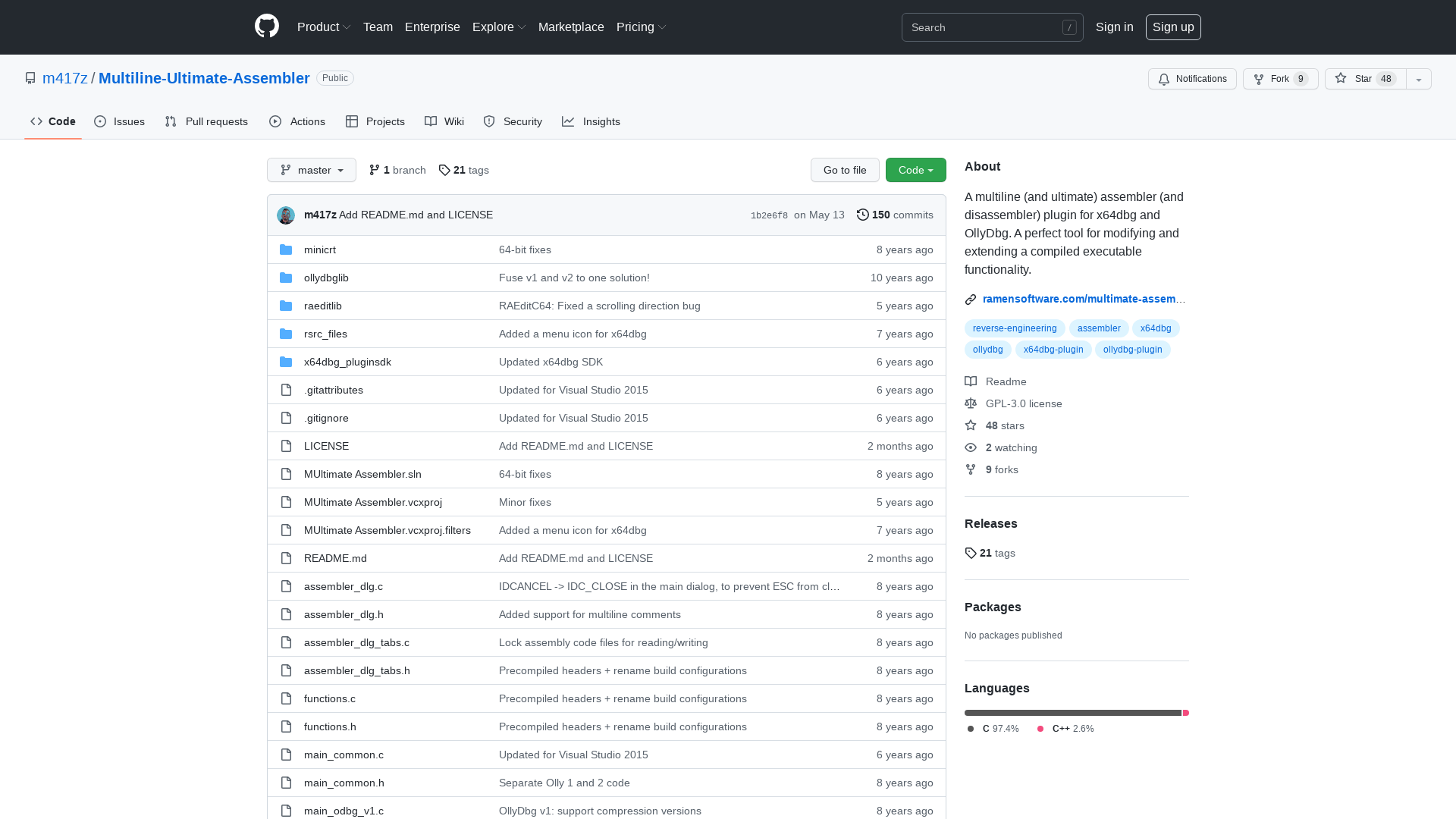1456x819 pixels.
Task: Click the .gitattributes file icon
Action: coord(286,390)
